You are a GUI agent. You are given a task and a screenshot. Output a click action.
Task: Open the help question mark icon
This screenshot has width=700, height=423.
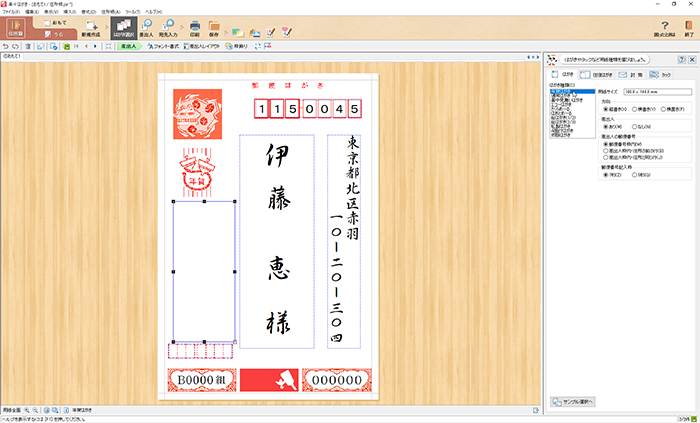click(664, 28)
